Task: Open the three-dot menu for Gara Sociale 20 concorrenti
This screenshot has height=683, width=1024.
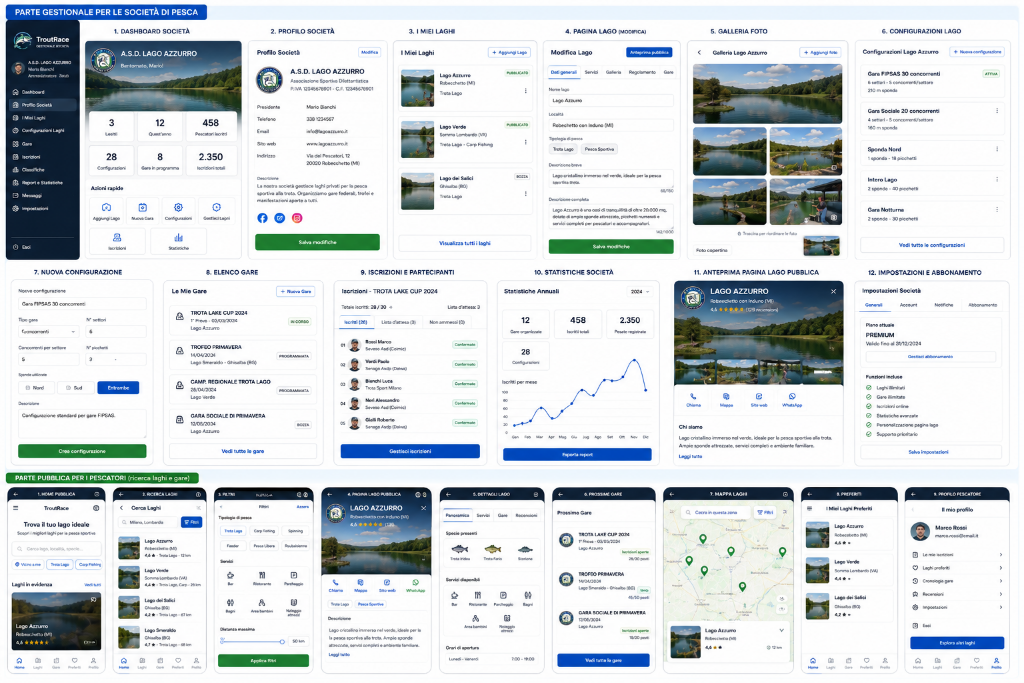Action: [997, 111]
